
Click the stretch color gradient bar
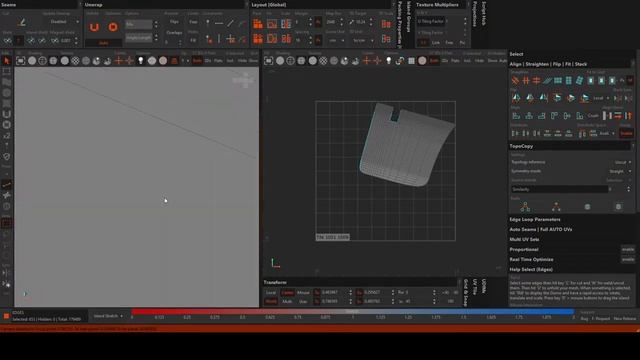click(x=353, y=311)
